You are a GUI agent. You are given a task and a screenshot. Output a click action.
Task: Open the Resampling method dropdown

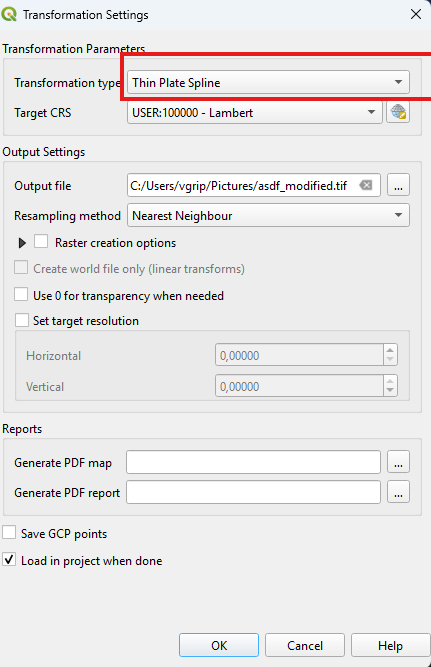pyautogui.click(x=268, y=215)
